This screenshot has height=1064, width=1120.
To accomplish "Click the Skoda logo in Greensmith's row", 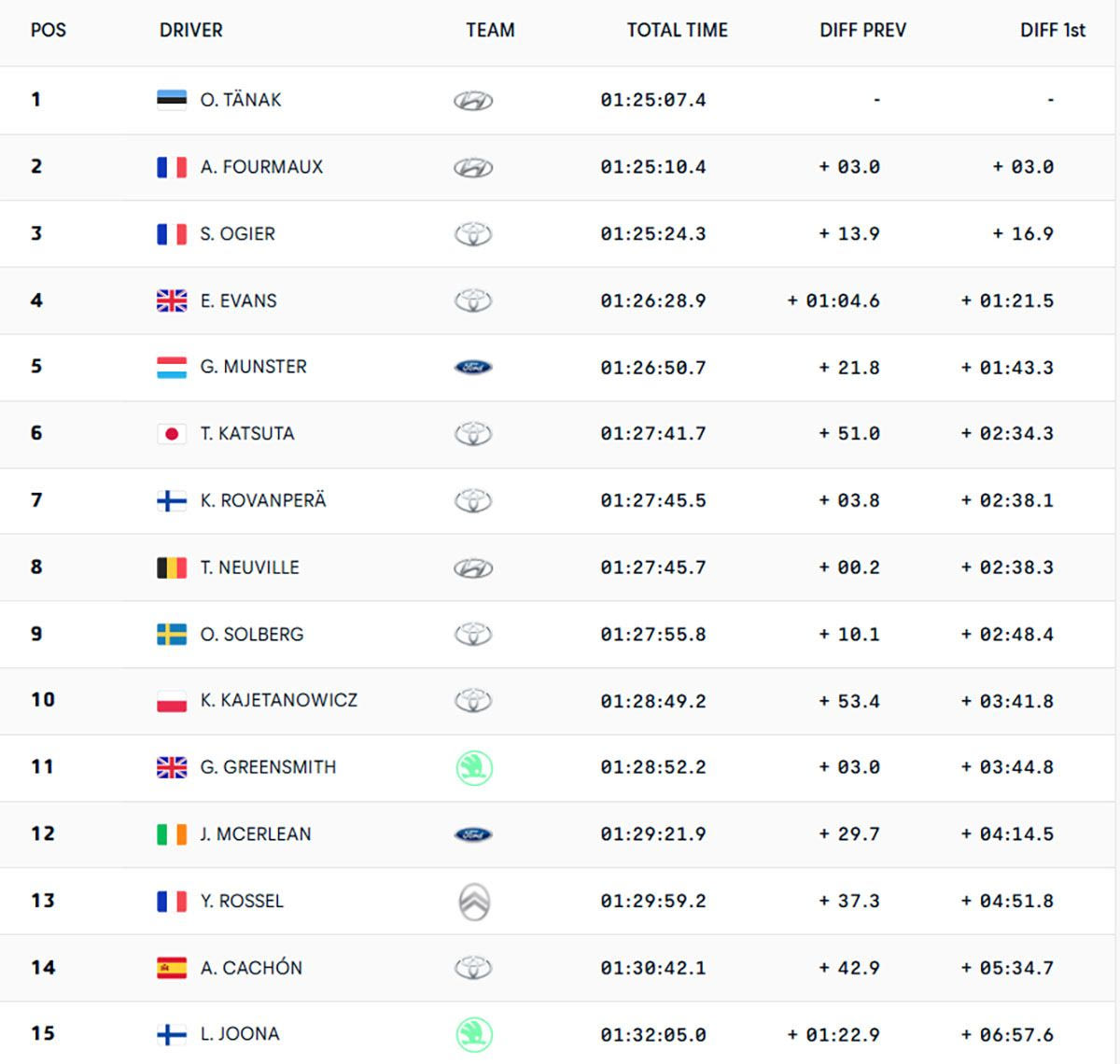I will [x=473, y=768].
